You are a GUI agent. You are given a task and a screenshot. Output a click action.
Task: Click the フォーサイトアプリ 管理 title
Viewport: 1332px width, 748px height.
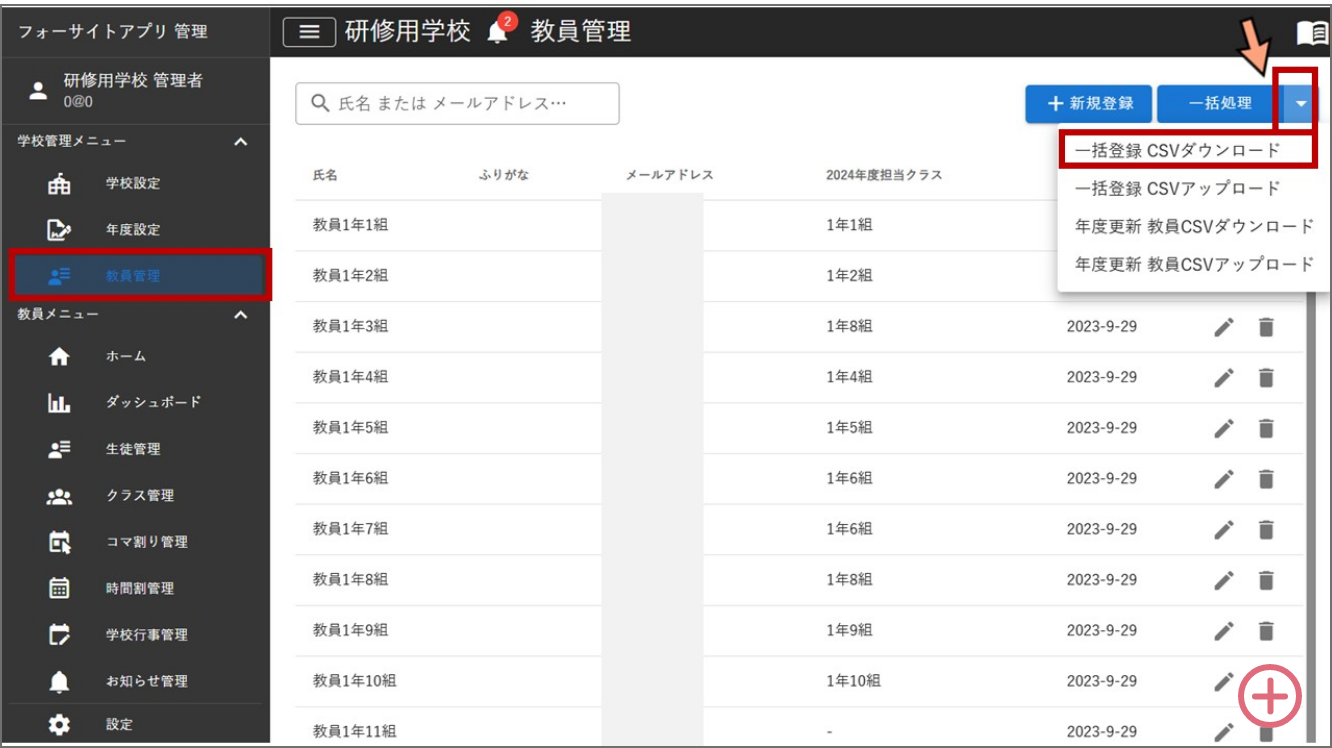point(113,32)
